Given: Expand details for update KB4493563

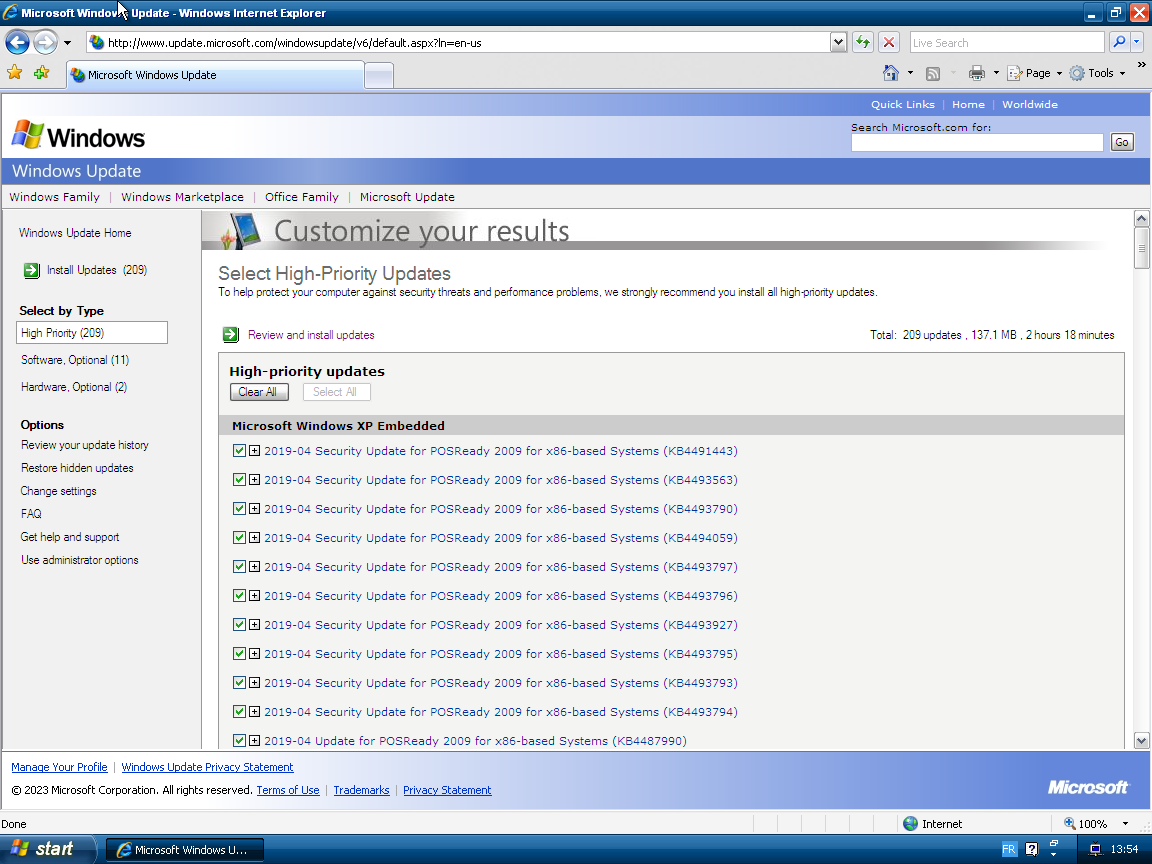Looking at the screenshot, I should pos(254,480).
